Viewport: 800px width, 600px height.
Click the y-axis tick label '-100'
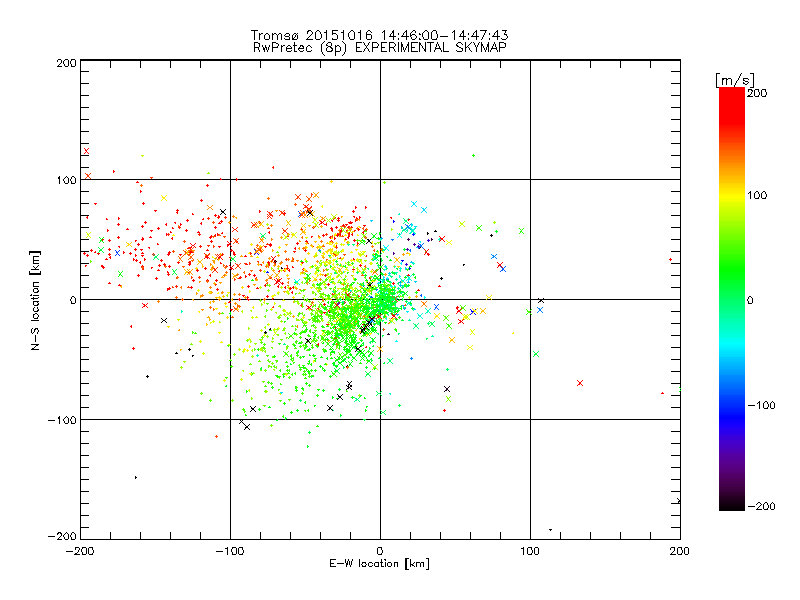[x=62, y=420]
